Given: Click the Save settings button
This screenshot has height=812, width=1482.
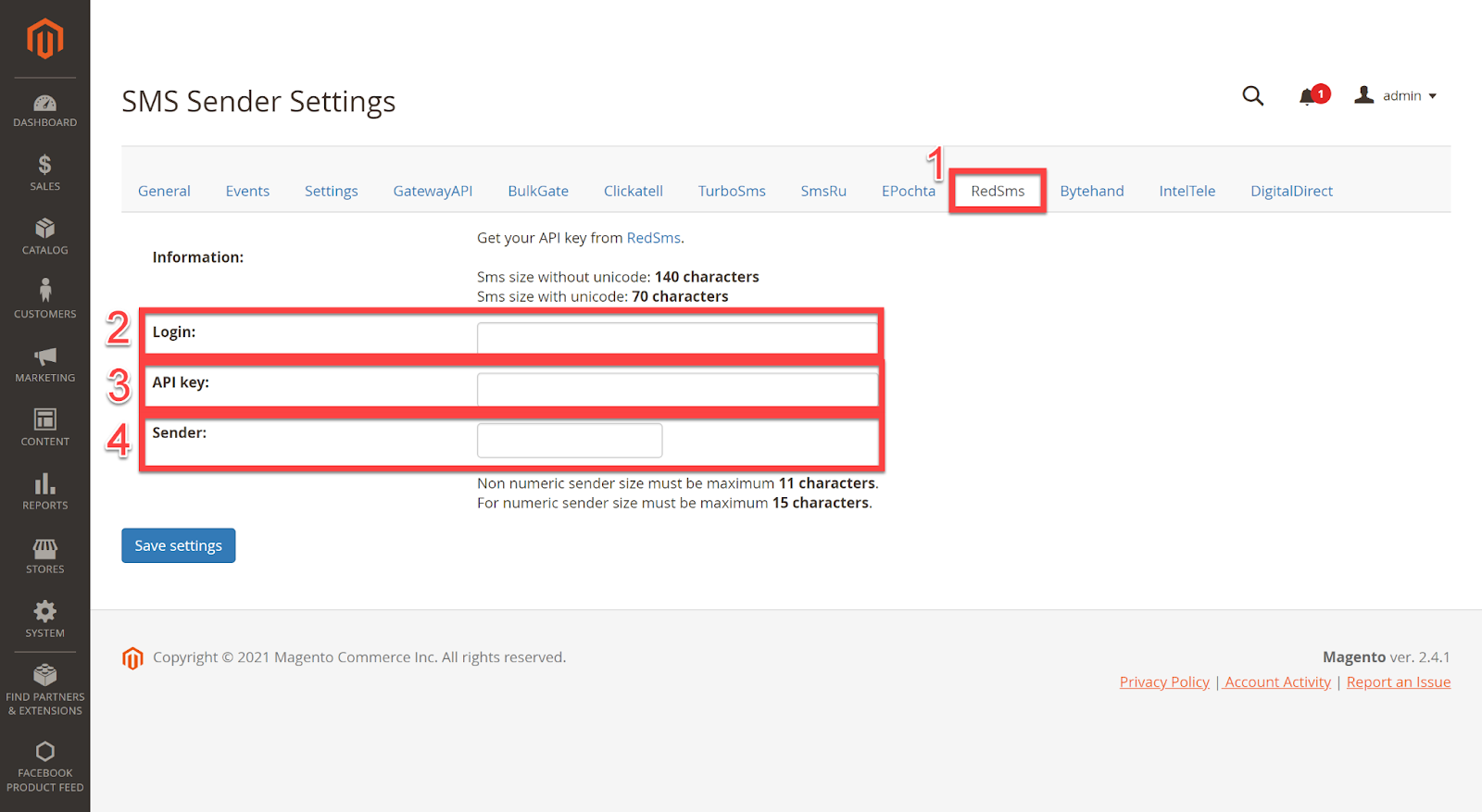Looking at the screenshot, I should coord(179,545).
